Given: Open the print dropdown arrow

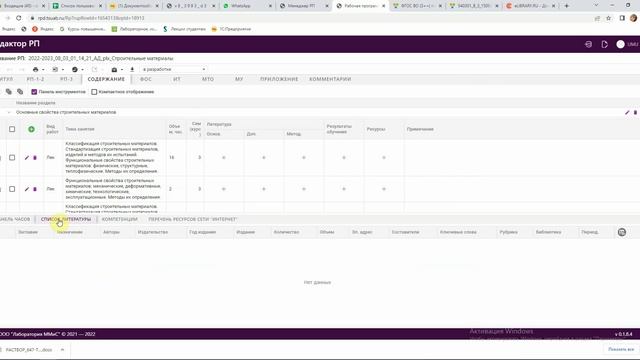Looking at the screenshot, I should [x=43, y=70].
